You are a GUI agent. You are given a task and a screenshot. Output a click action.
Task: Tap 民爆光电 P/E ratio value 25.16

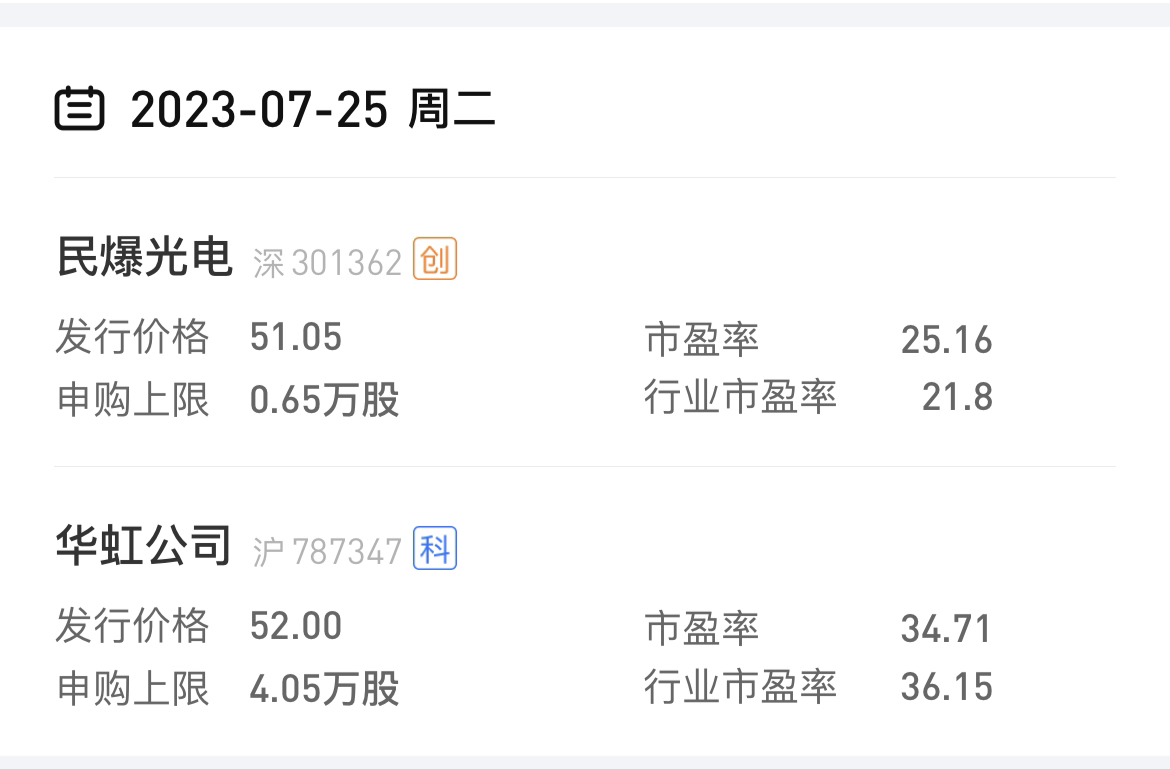point(946,340)
